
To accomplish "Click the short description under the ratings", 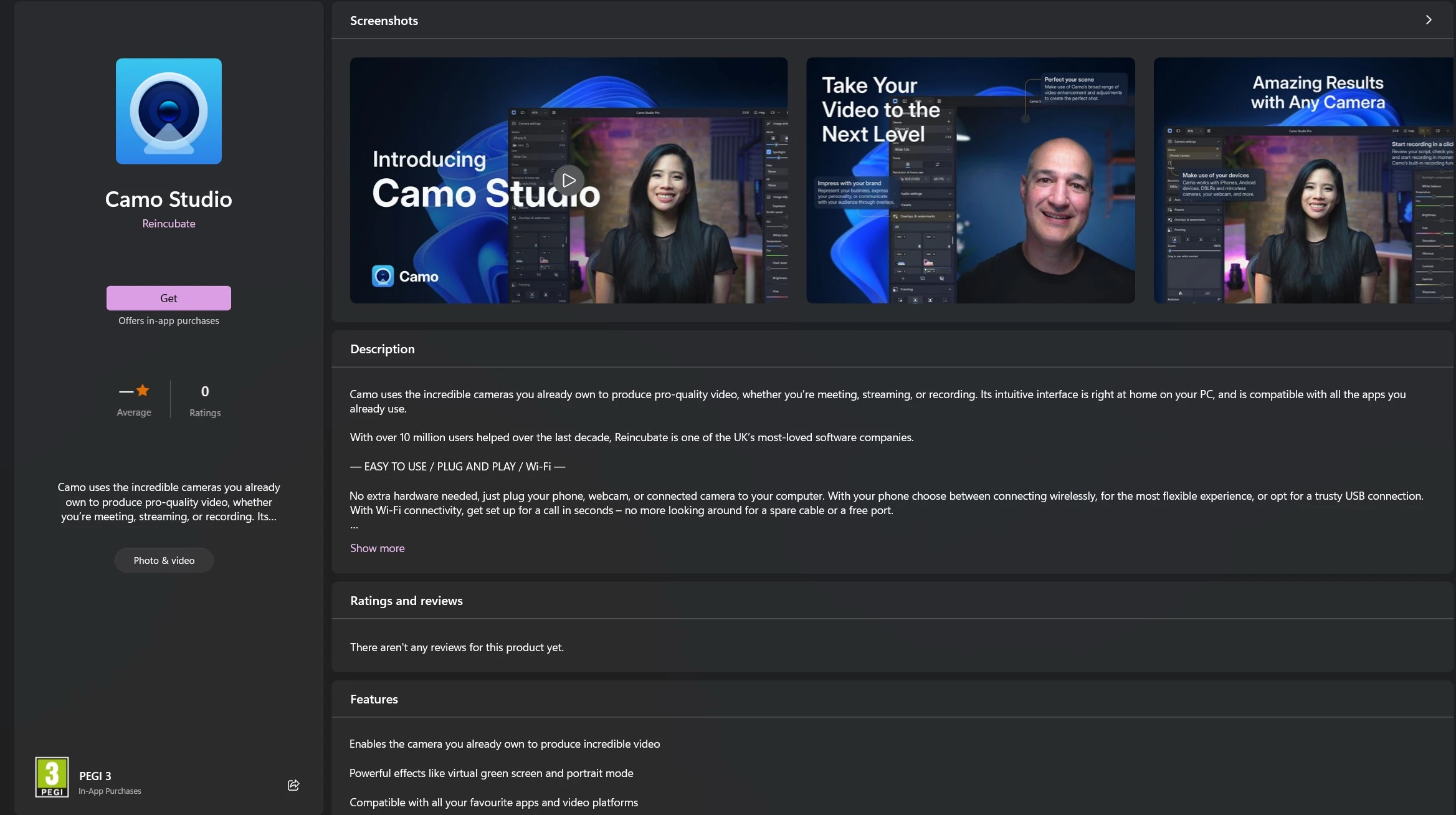I will pyautogui.click(x=169, y=502).
